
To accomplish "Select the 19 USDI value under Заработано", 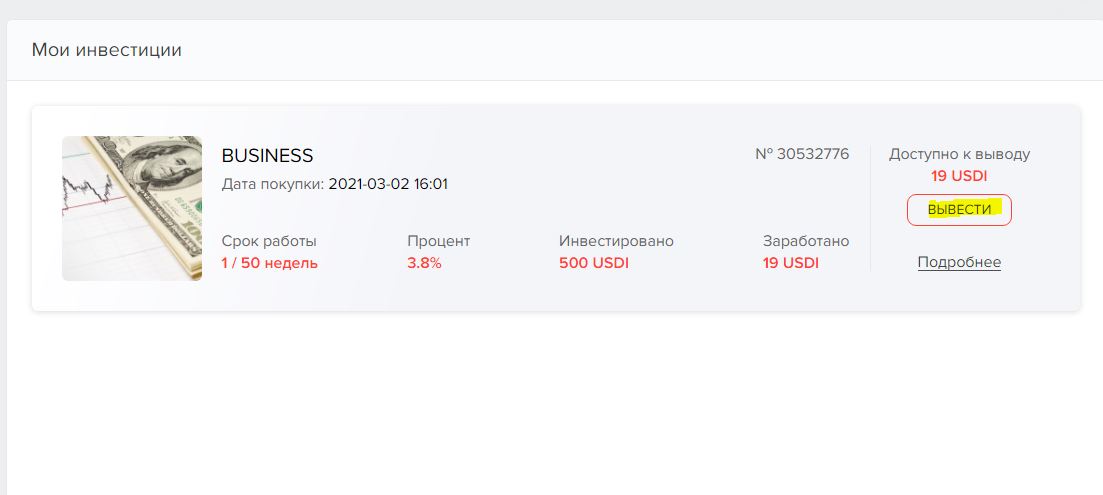I will click(790, 263).
